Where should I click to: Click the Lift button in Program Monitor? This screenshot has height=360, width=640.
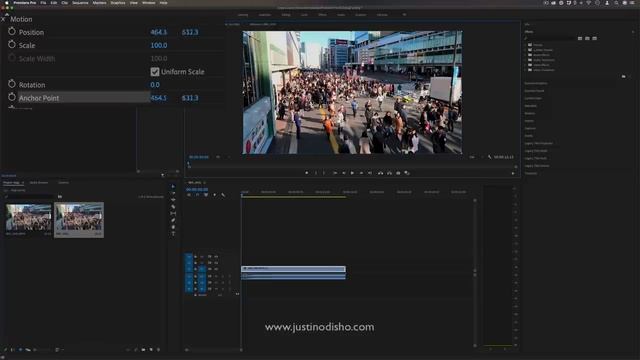[x=380, y=173]
